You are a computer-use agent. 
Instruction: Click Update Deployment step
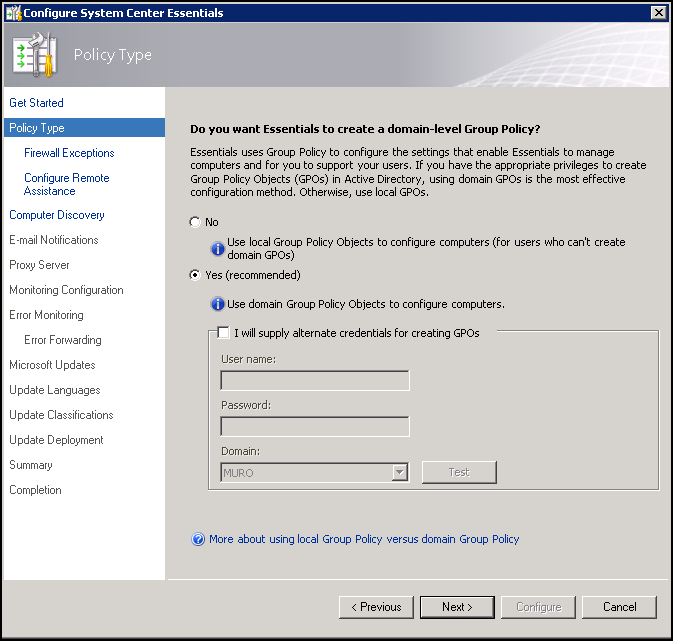point(56,440)
